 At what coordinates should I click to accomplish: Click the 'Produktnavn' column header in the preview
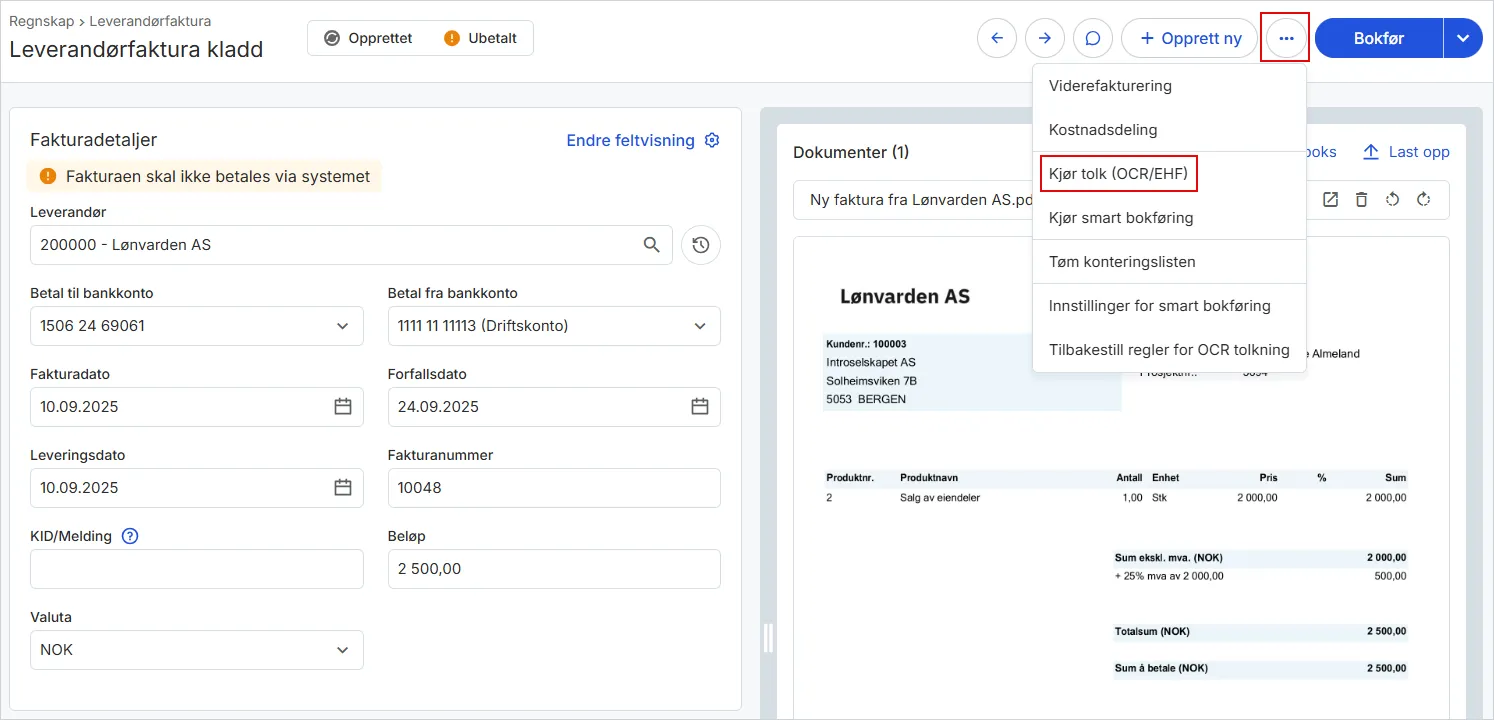point(930,478)
